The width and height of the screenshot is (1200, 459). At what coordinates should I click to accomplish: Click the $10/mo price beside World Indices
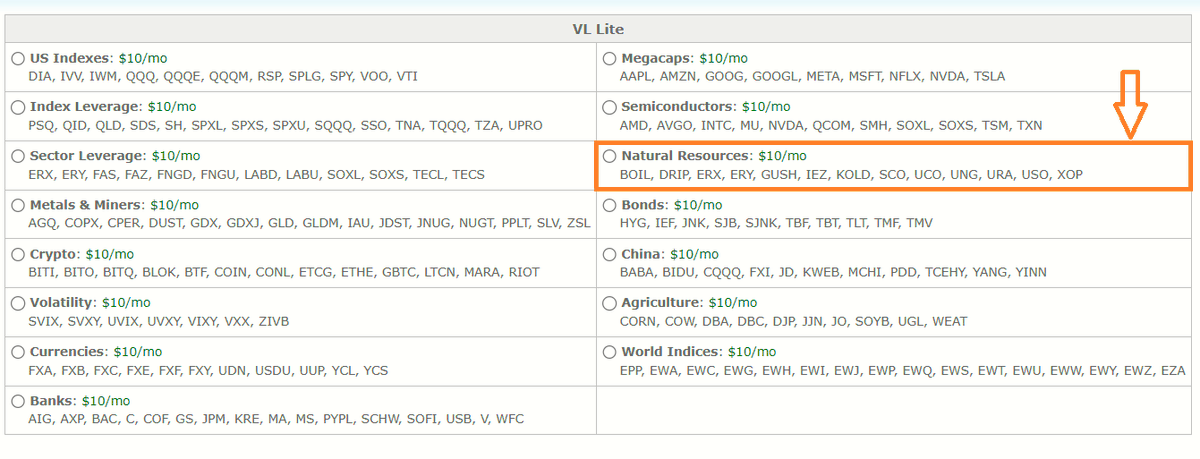tap(752, 351)
